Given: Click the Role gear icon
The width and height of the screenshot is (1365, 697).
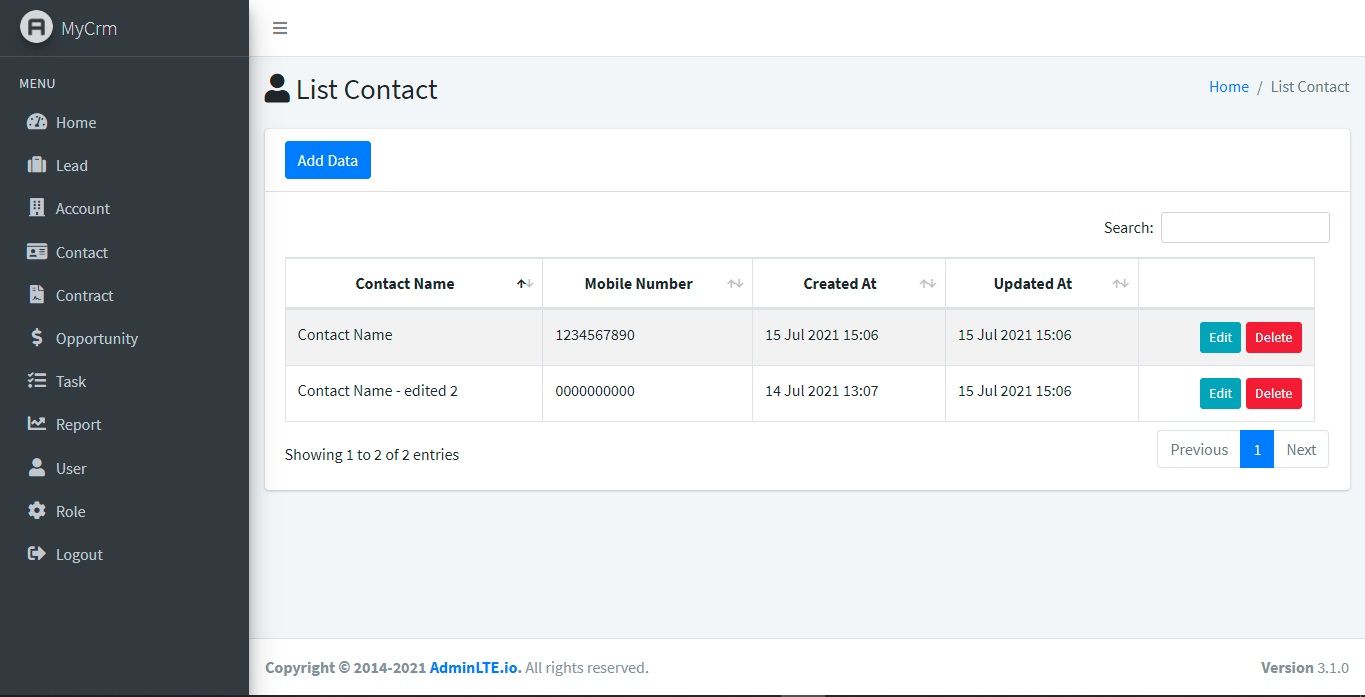Looking at the screenshot, I should coord(37,511).
